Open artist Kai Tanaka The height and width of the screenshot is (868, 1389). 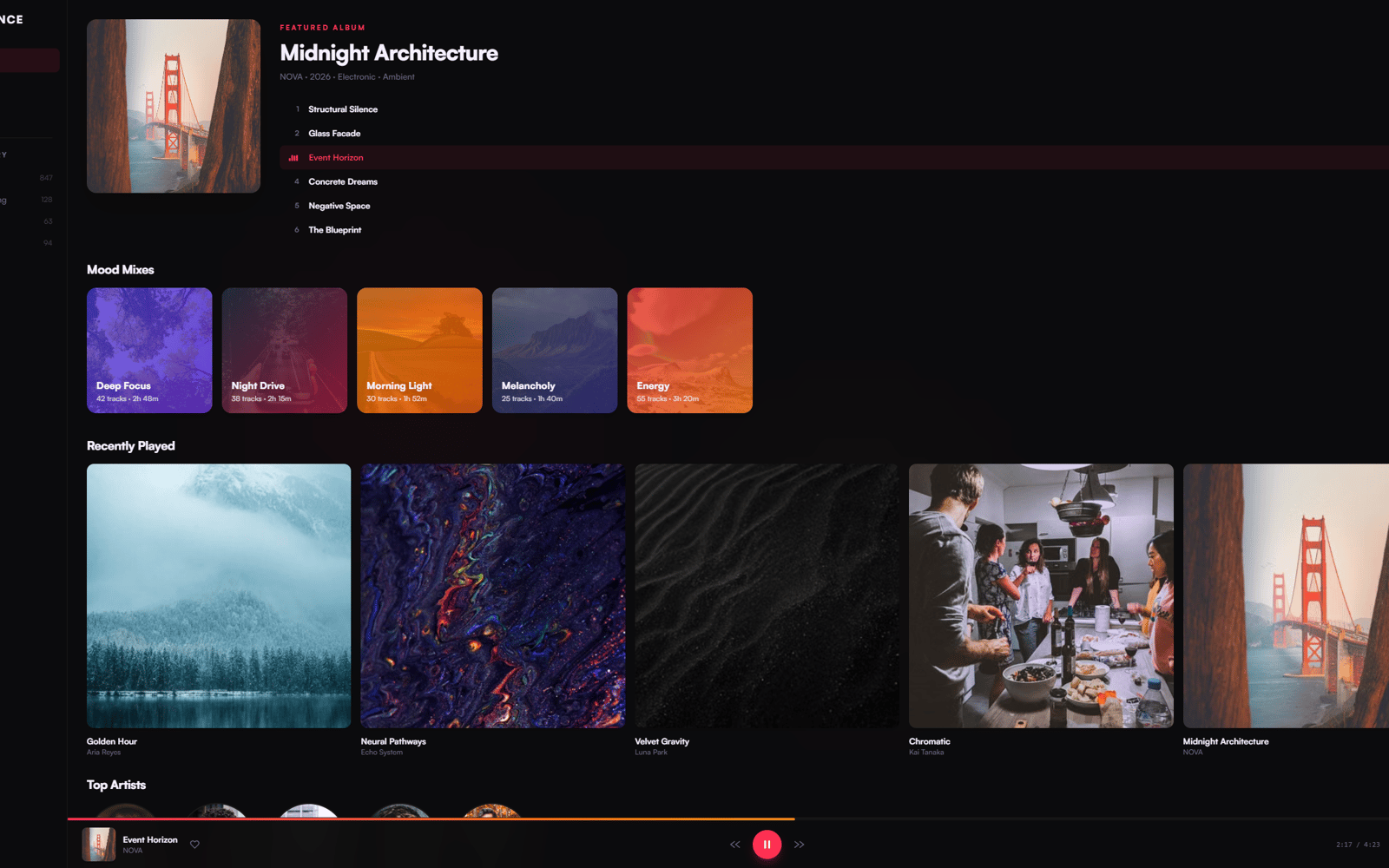pos(926,753)
